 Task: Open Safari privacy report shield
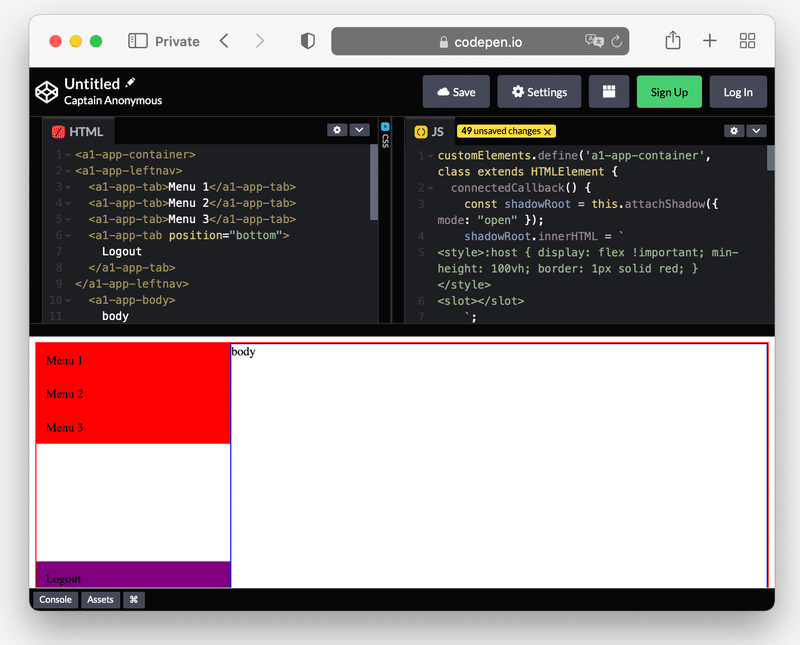308,41
